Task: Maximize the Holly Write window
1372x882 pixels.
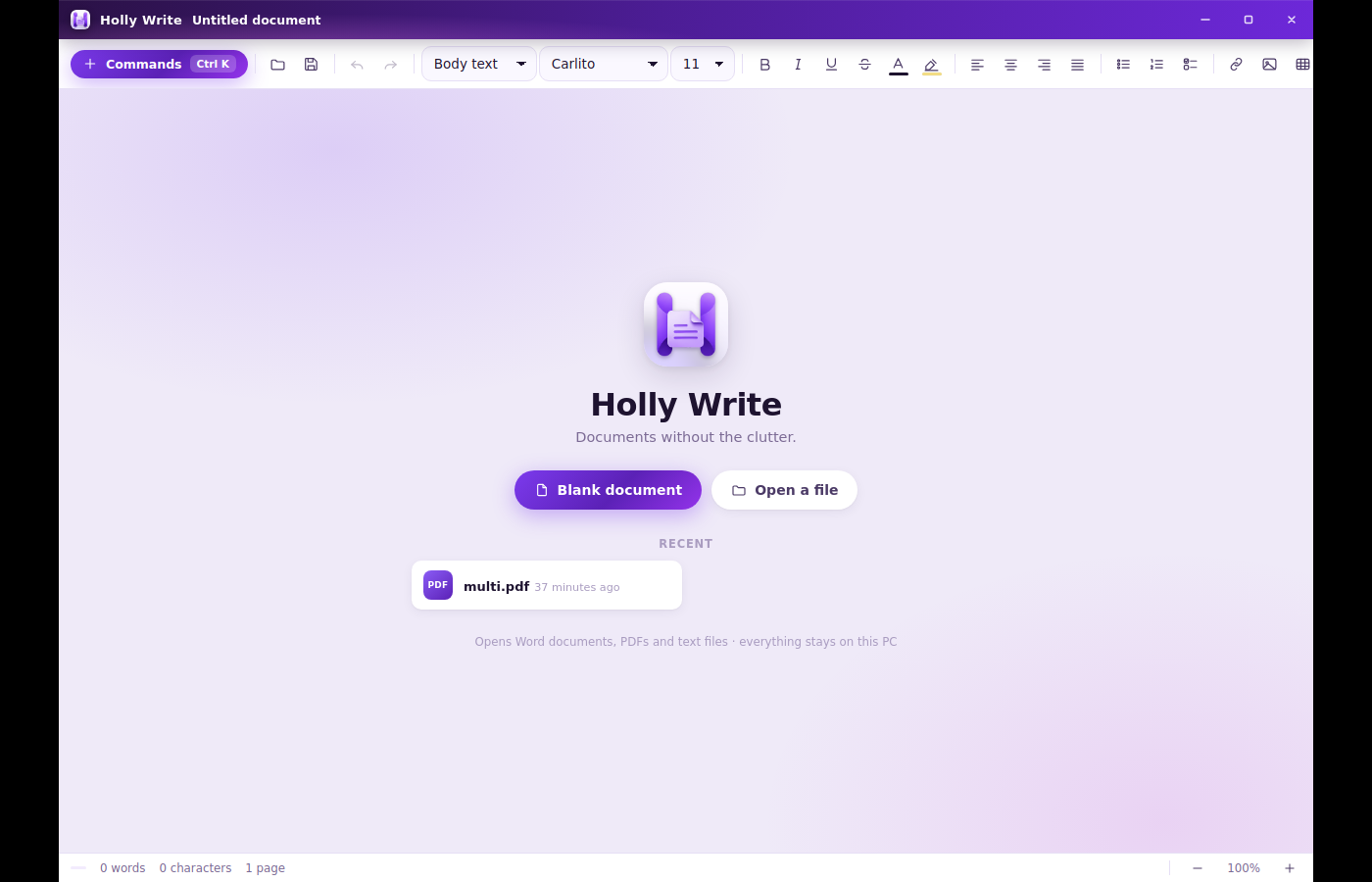Action: [x=1249, y=20]
